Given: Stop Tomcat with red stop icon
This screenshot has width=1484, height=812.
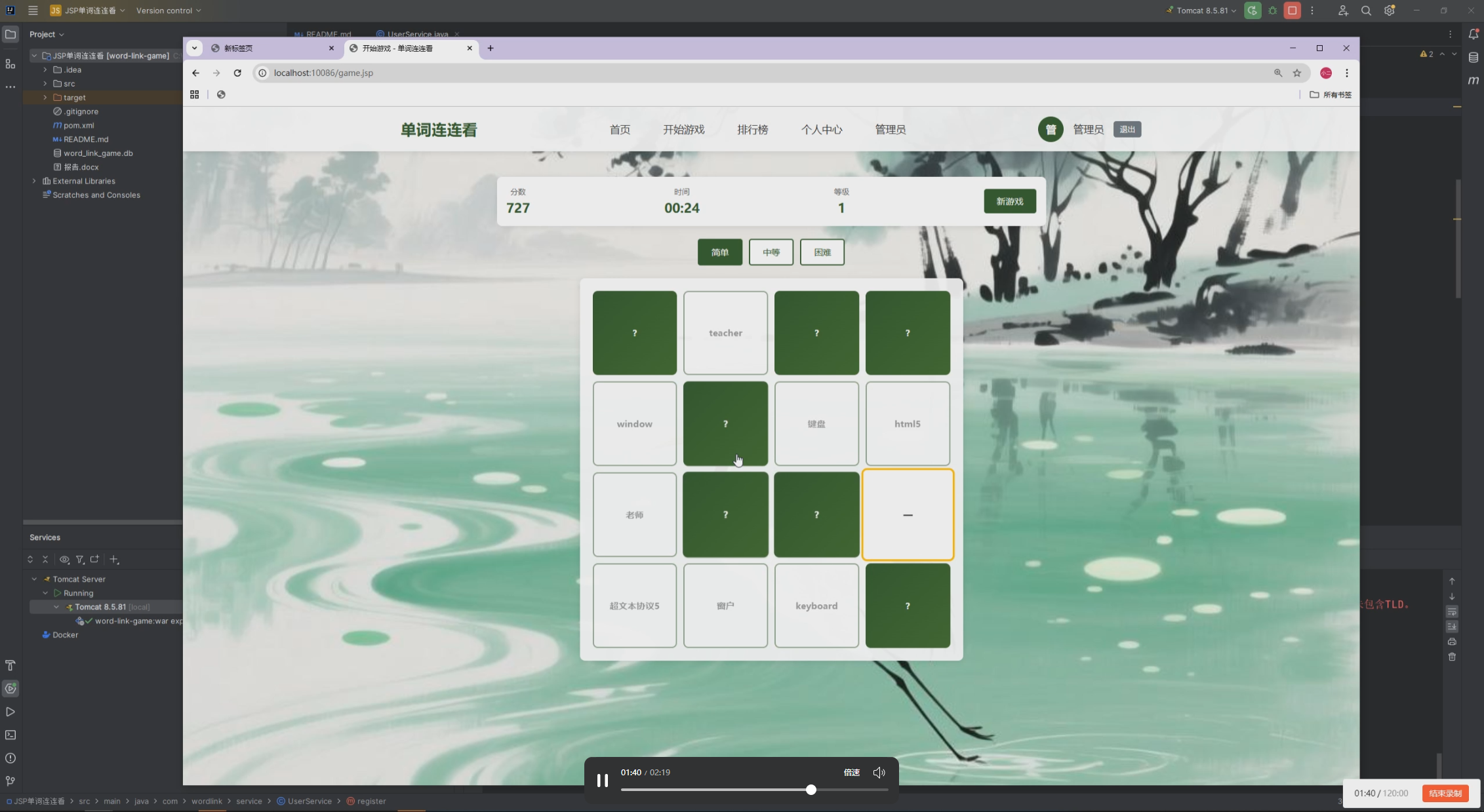Looking at the screenshot, I should (1292, 10).
